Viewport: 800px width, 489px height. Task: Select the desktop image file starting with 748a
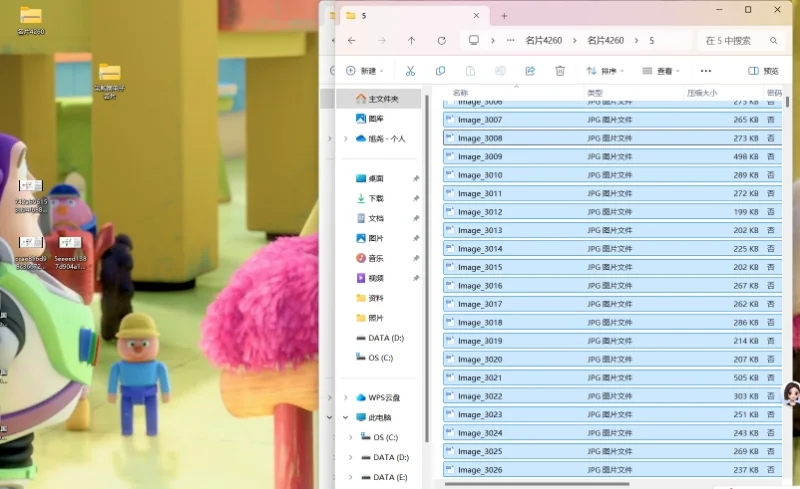click(x=31, y=196)
